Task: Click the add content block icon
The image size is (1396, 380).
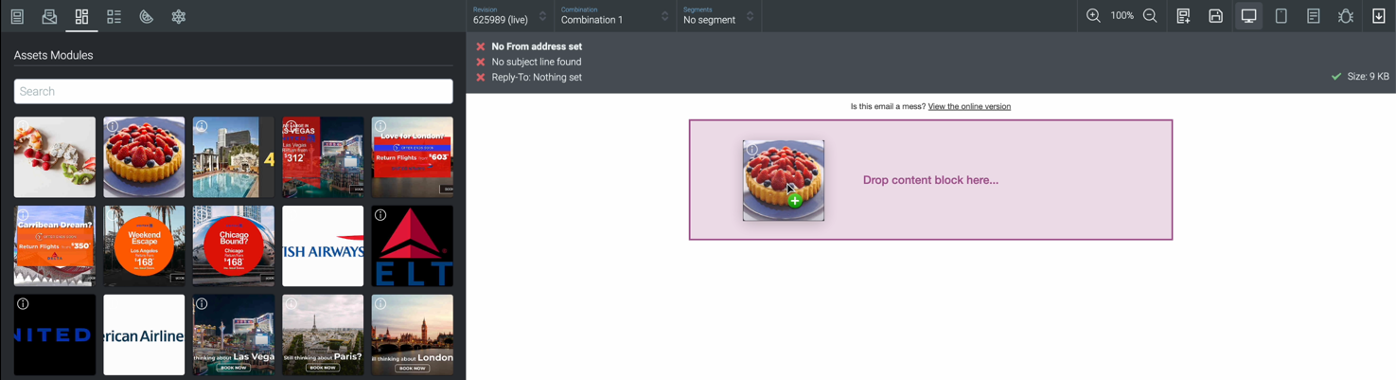Action: point(1183,16)
